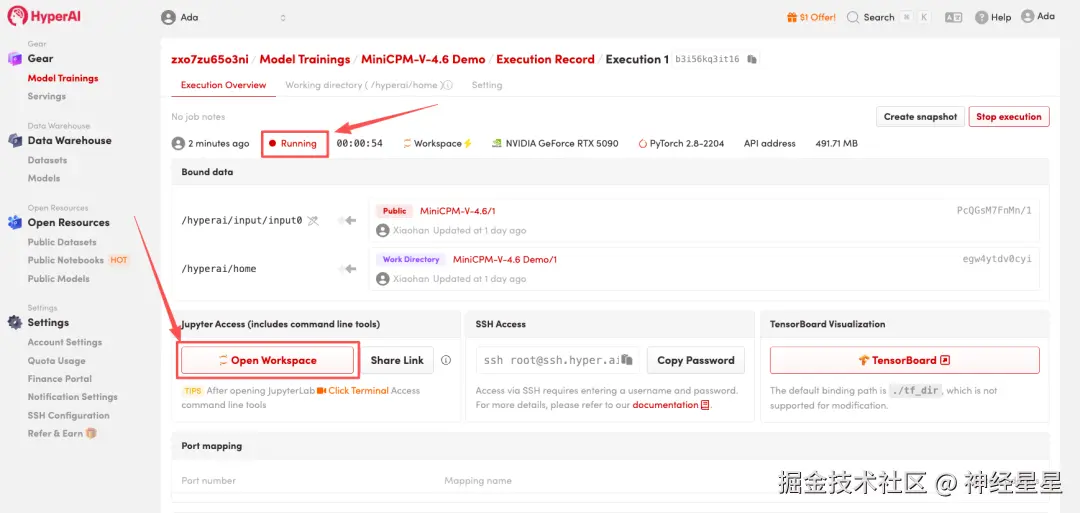This screenshot has height=513, width=1080.
Task: Open Datasets in the sidebar
Action: pos(48,160)
